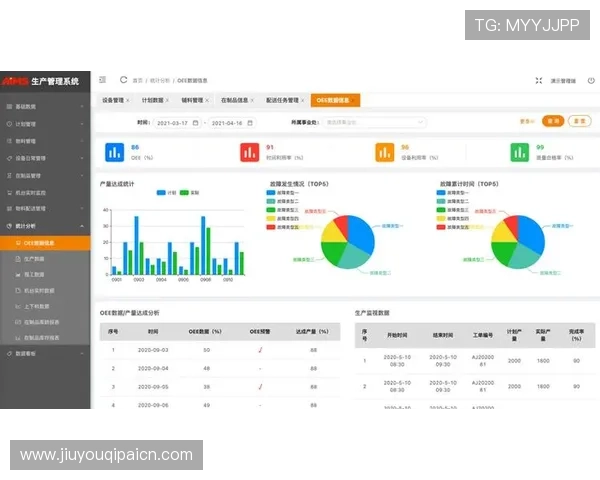Toggle the 计划 legend in bar chart

point(165,192)
